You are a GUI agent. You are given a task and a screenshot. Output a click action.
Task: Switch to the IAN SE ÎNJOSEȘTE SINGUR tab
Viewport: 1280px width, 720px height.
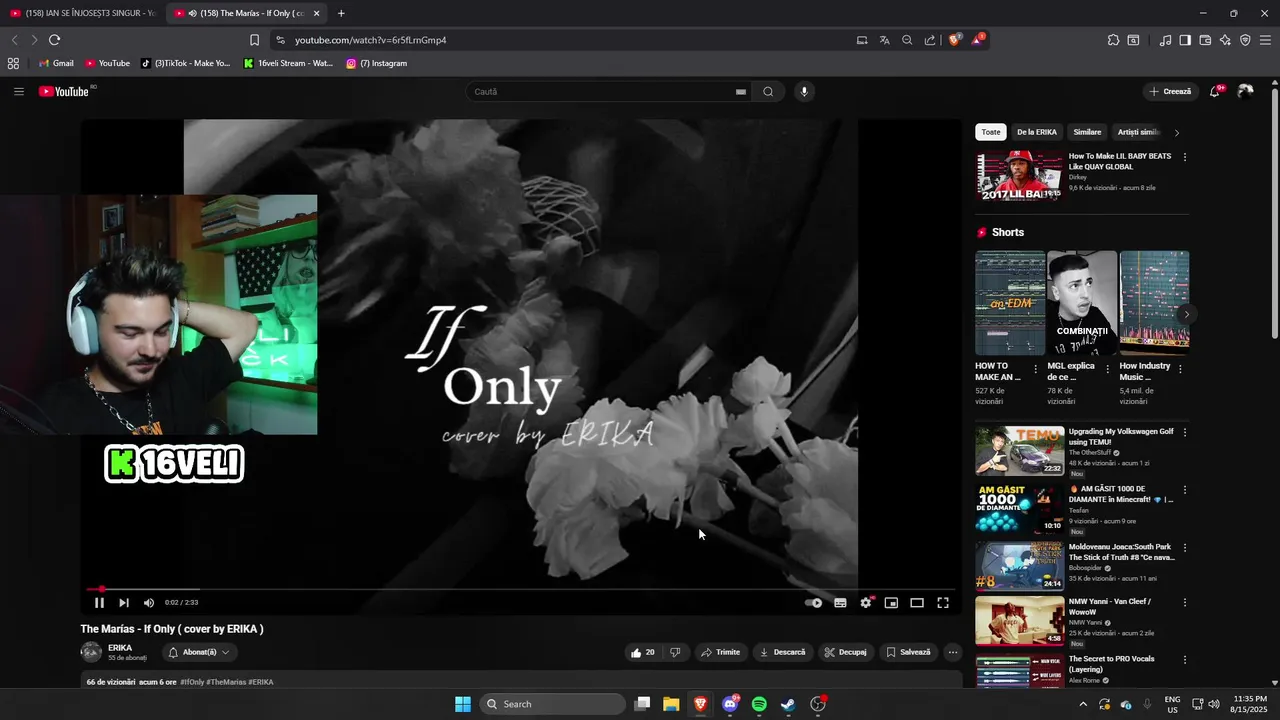point(82,13)
